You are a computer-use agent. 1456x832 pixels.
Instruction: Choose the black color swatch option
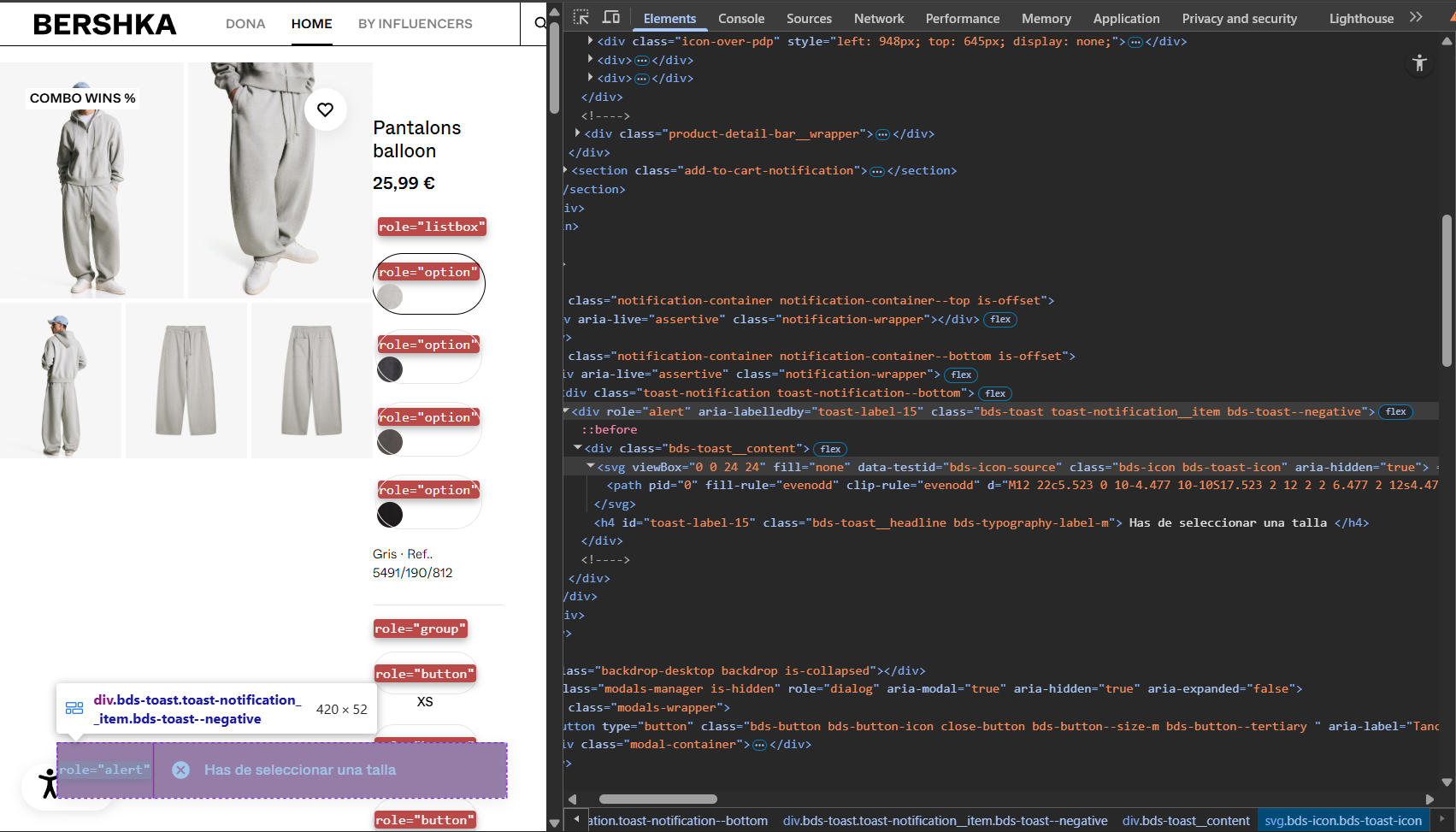pyautogui.click(x=391, y=515)
